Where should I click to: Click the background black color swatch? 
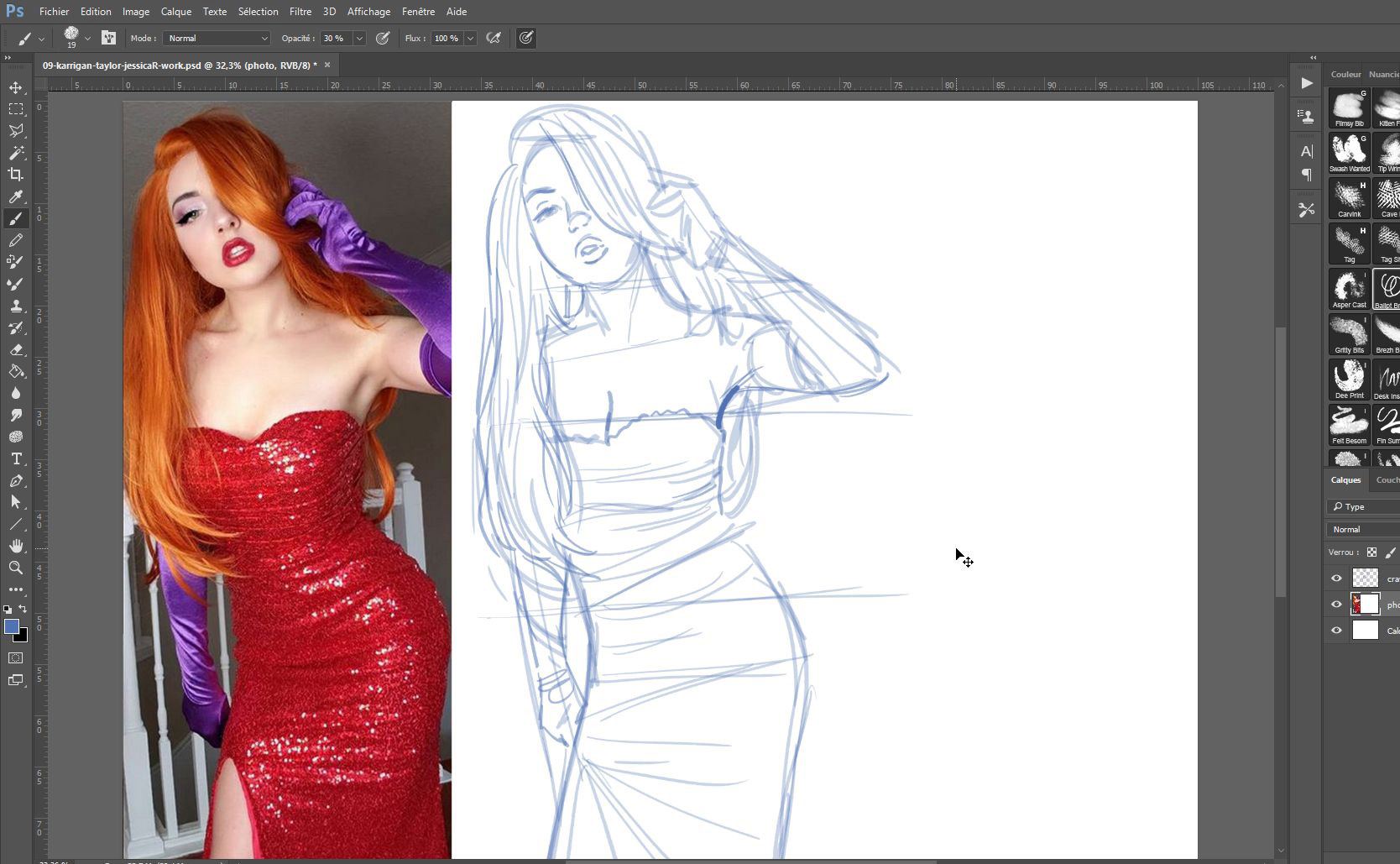pyautogui.click(x=22, y=636)
